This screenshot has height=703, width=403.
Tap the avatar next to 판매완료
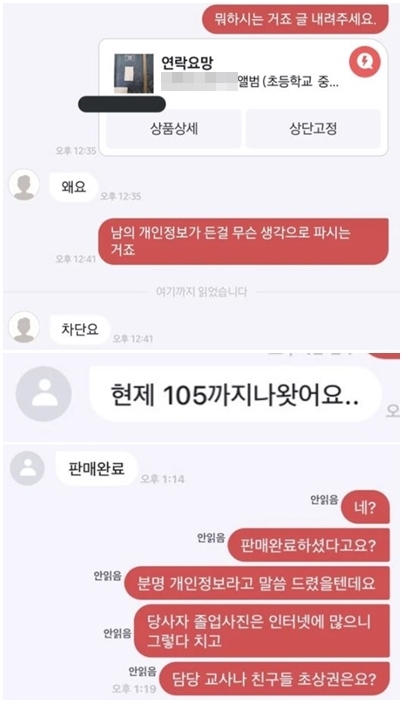27,468
